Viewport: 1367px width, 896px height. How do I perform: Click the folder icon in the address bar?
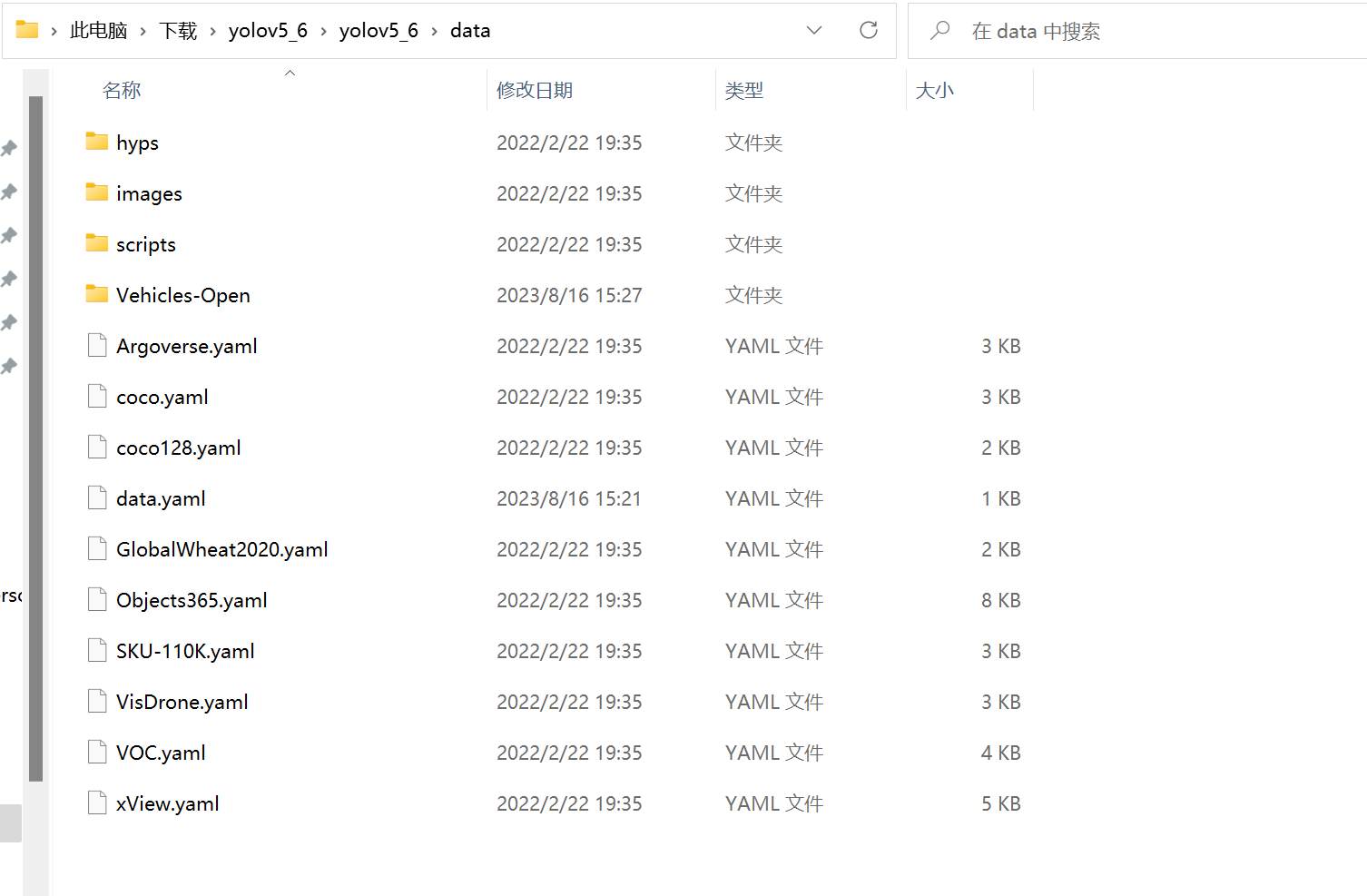28,29
